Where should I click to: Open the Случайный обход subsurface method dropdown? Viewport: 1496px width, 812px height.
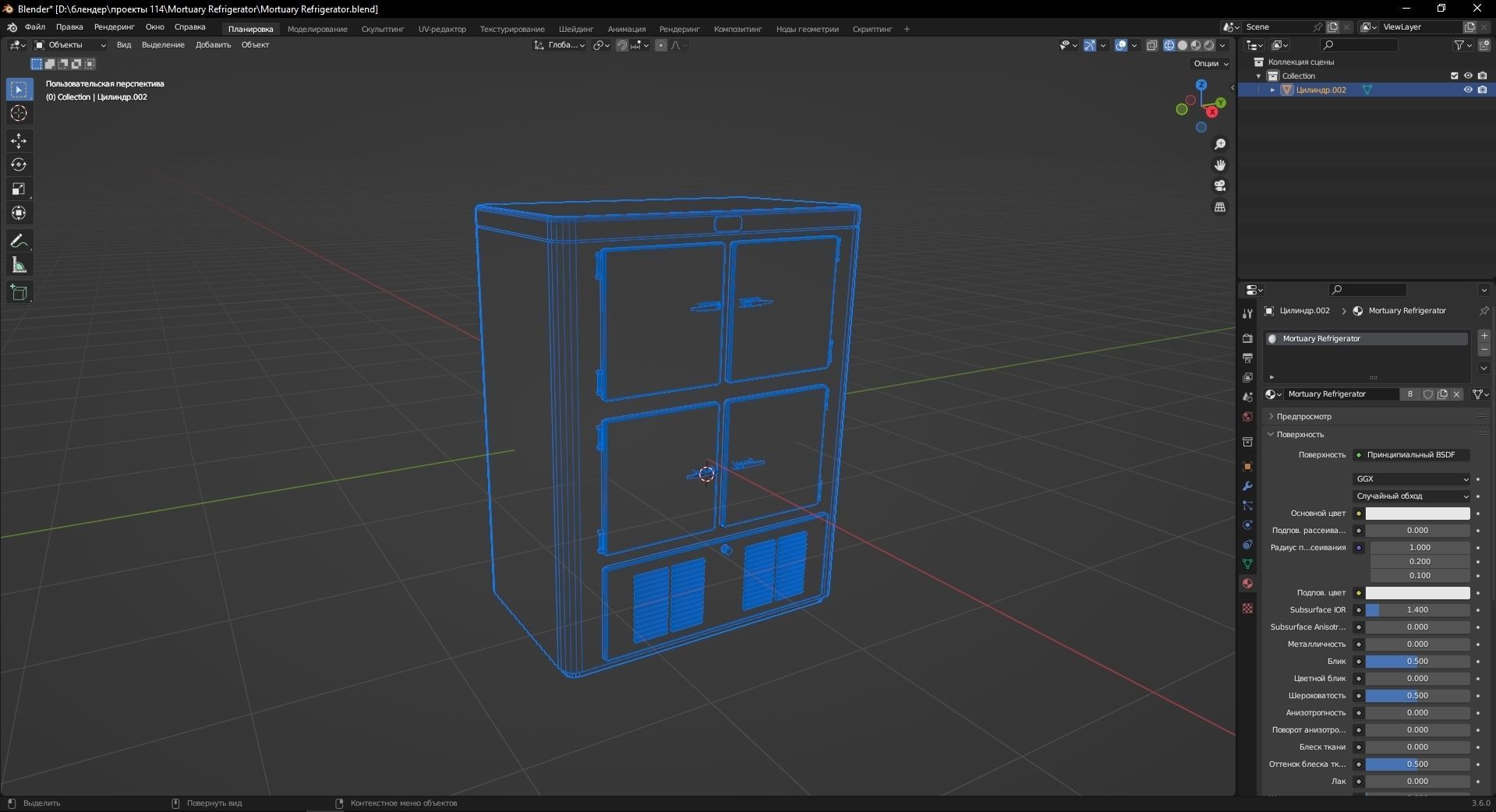tap(1412, 496)
